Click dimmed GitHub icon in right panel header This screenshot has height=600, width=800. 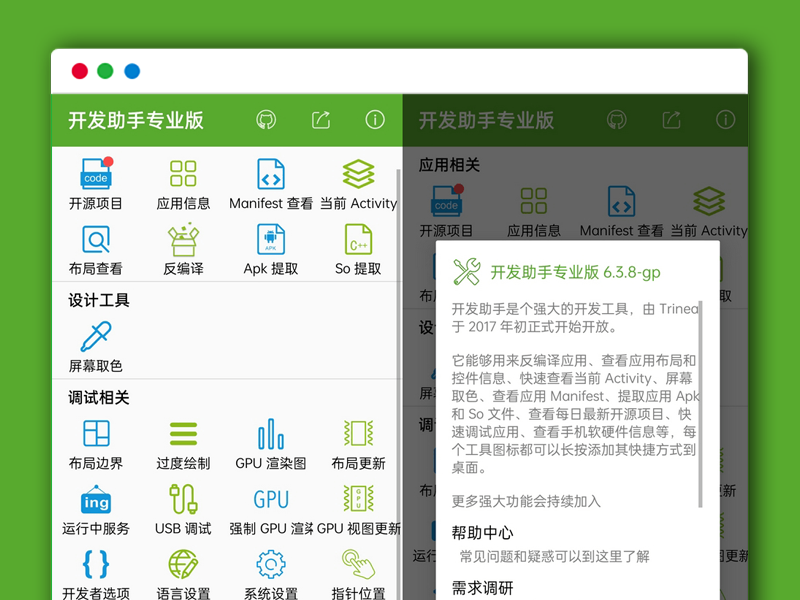click(x=616, y=120)
